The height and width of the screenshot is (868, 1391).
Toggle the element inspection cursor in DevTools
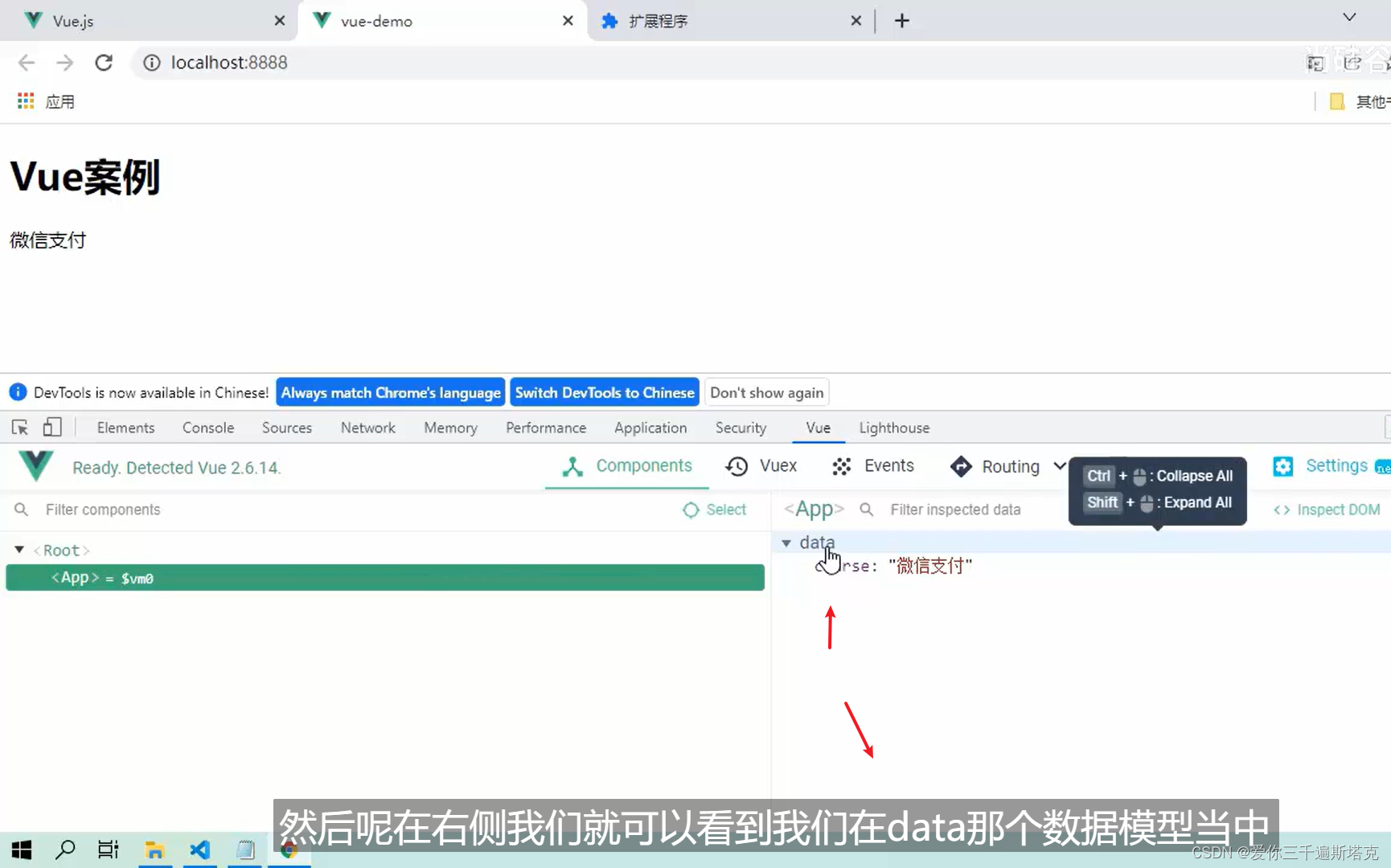(18, 427)
